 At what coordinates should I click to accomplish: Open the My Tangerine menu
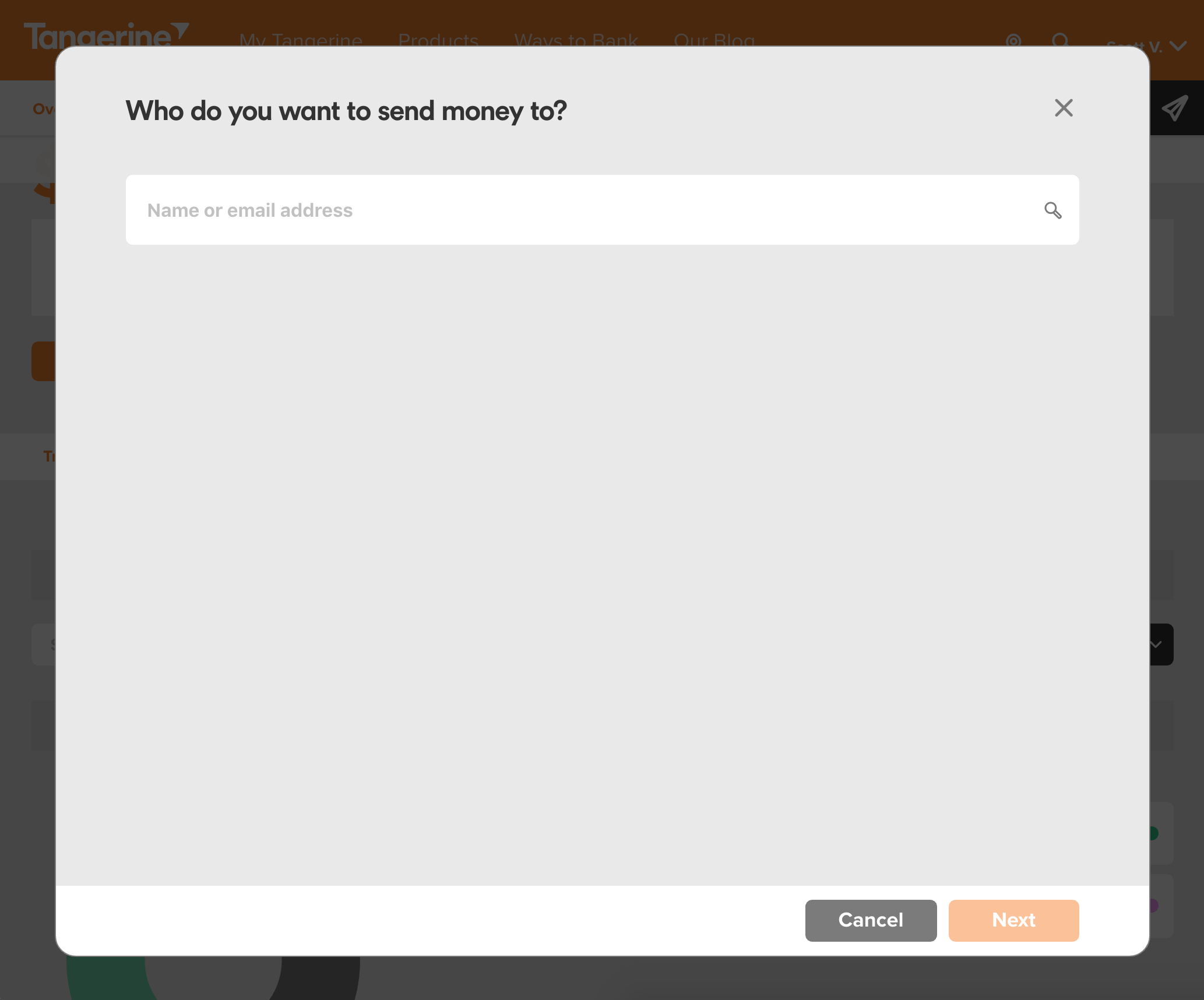click(300, 40)
